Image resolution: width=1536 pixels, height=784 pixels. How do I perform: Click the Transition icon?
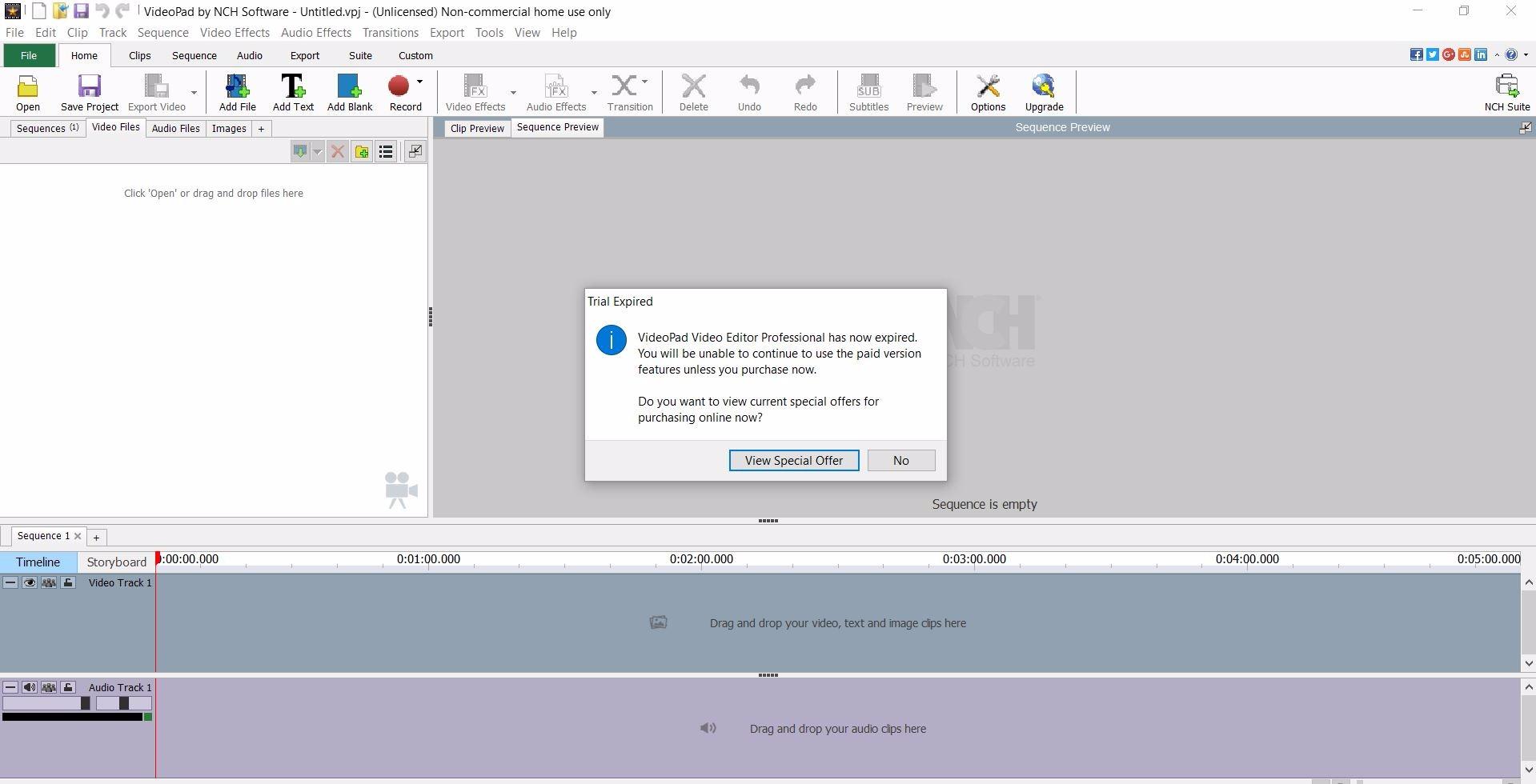click(624, 86)
